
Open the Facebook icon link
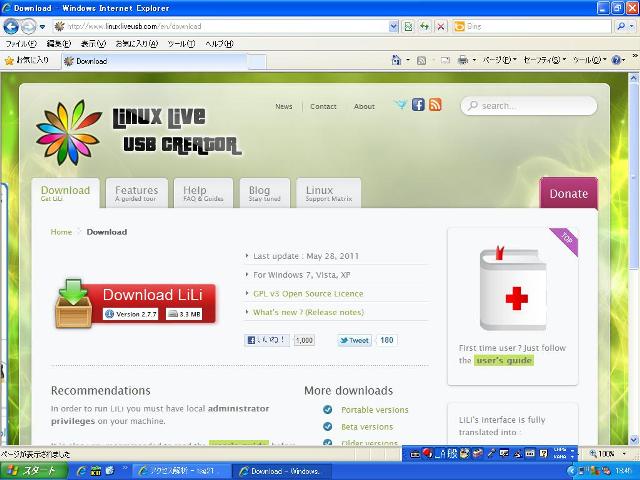tap(418, 105)
